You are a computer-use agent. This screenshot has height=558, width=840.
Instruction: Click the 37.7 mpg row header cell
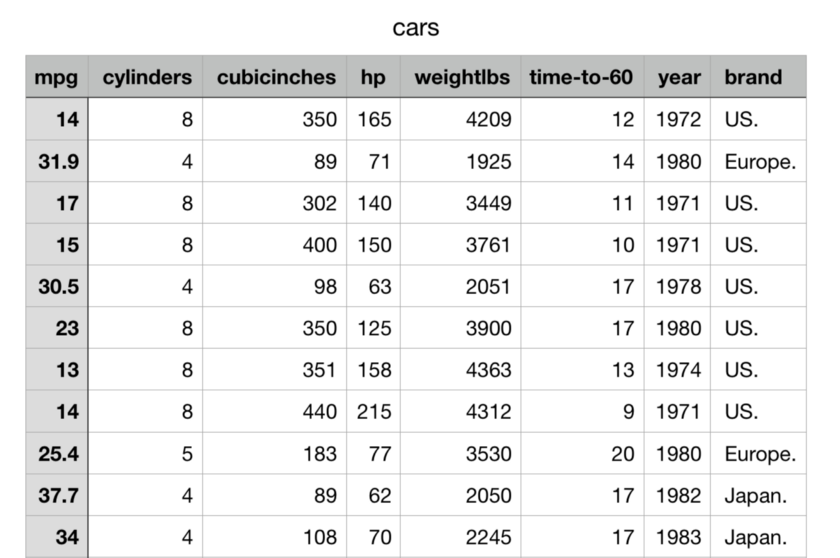click(x=57, y=495)
